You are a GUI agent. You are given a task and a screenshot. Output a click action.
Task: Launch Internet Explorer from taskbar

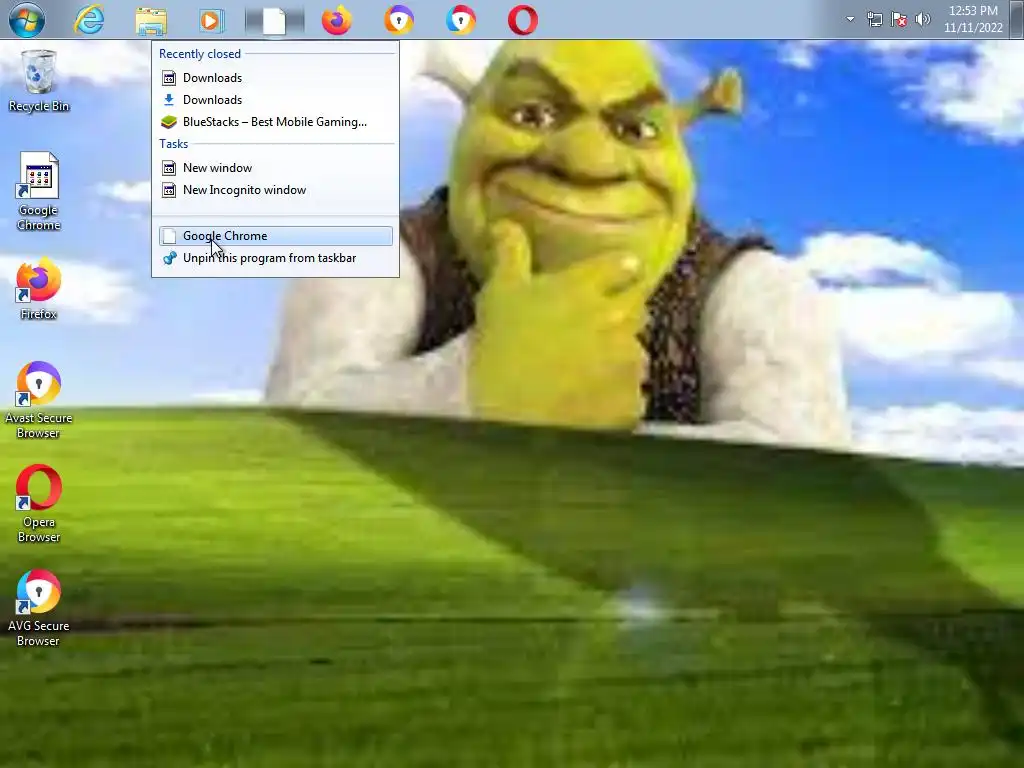89,20
